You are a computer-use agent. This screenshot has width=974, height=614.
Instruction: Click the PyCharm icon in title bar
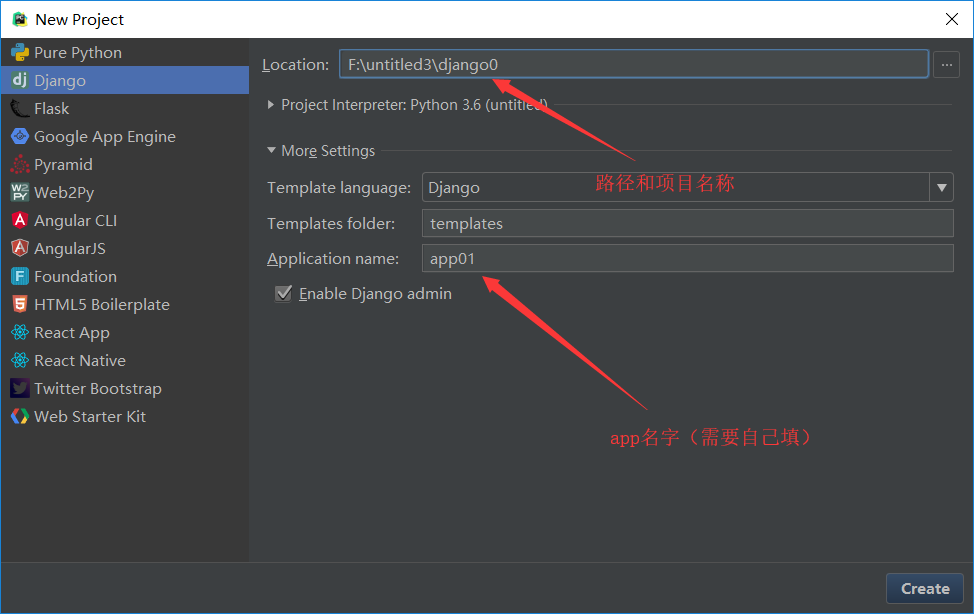pyautogui.click(x=20, y=19)
